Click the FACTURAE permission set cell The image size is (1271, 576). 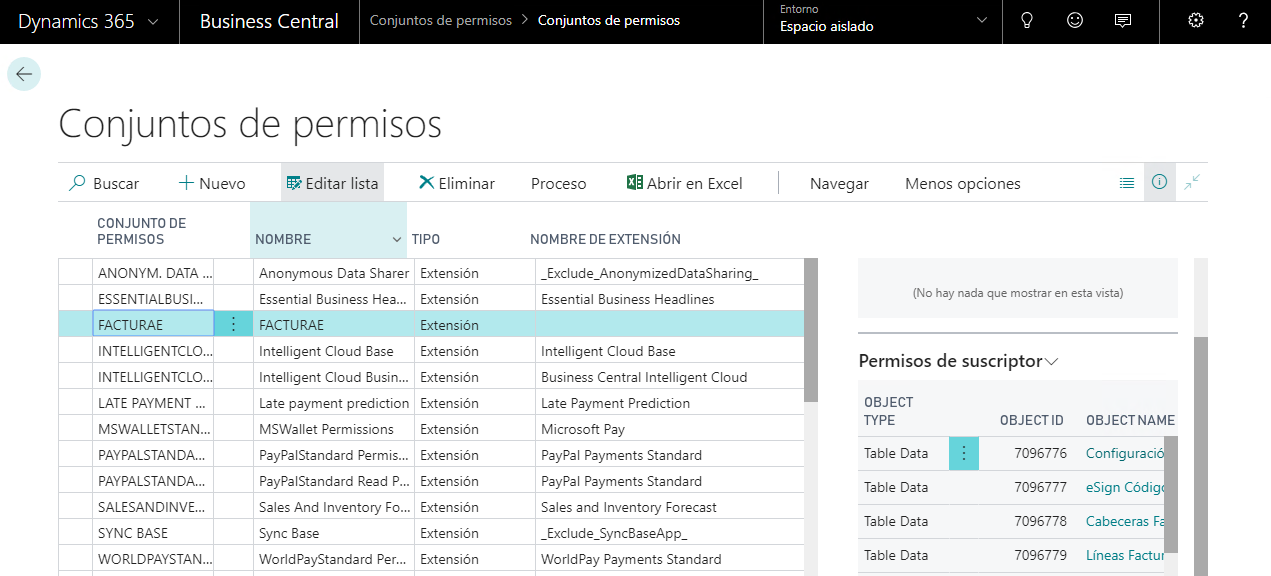[x=153, y=324]
